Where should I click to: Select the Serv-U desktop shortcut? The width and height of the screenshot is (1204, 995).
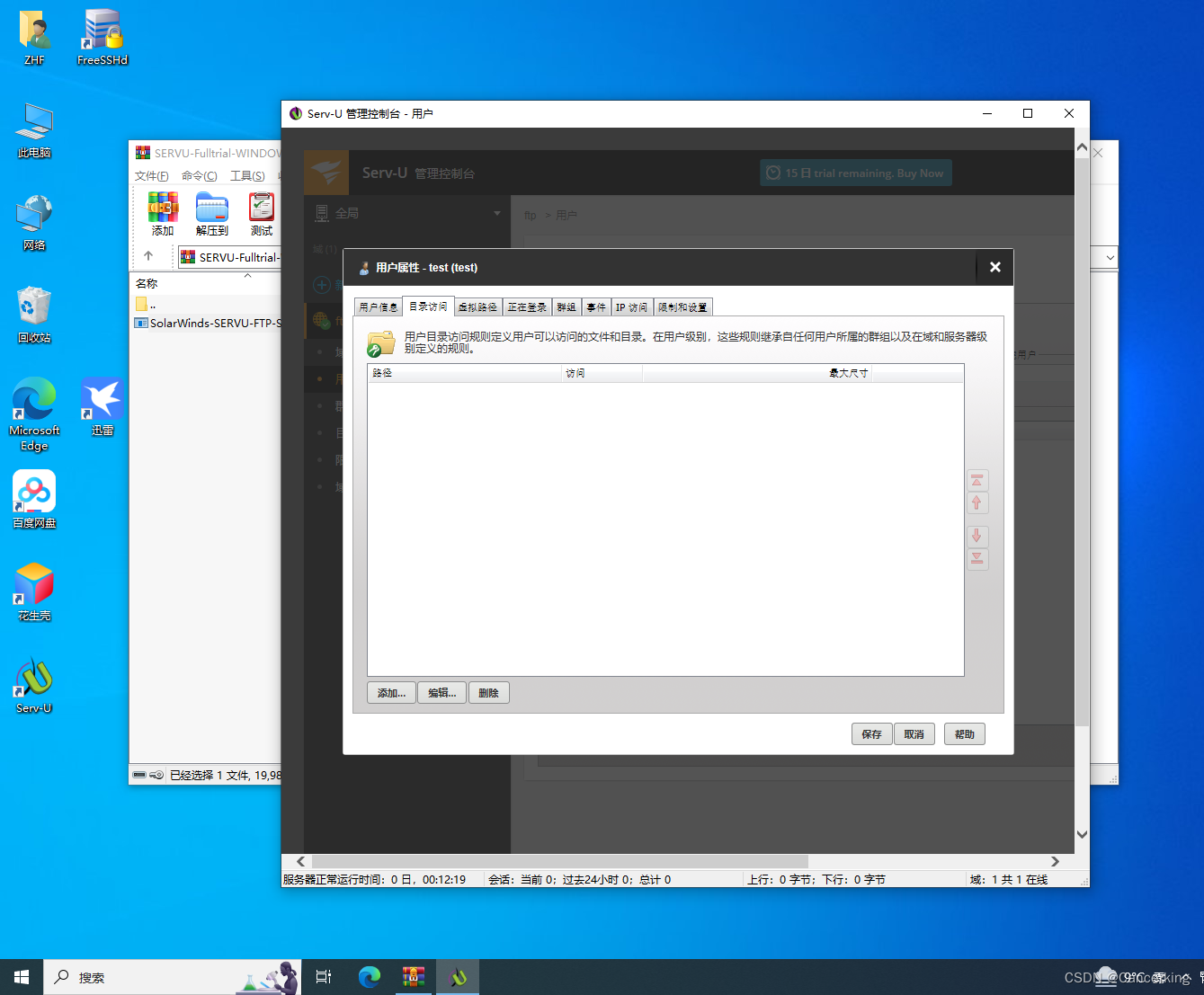pos(34,686)
